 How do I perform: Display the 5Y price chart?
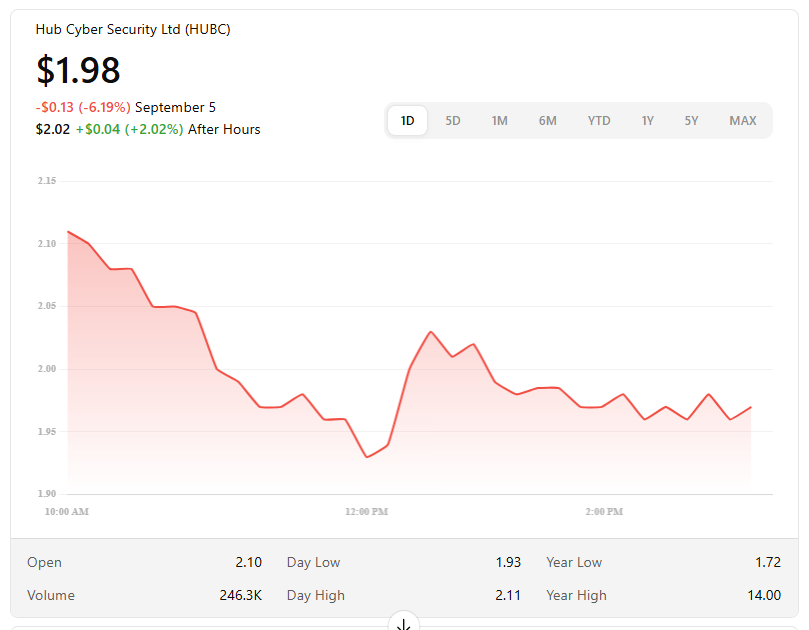tap(692, 121)
